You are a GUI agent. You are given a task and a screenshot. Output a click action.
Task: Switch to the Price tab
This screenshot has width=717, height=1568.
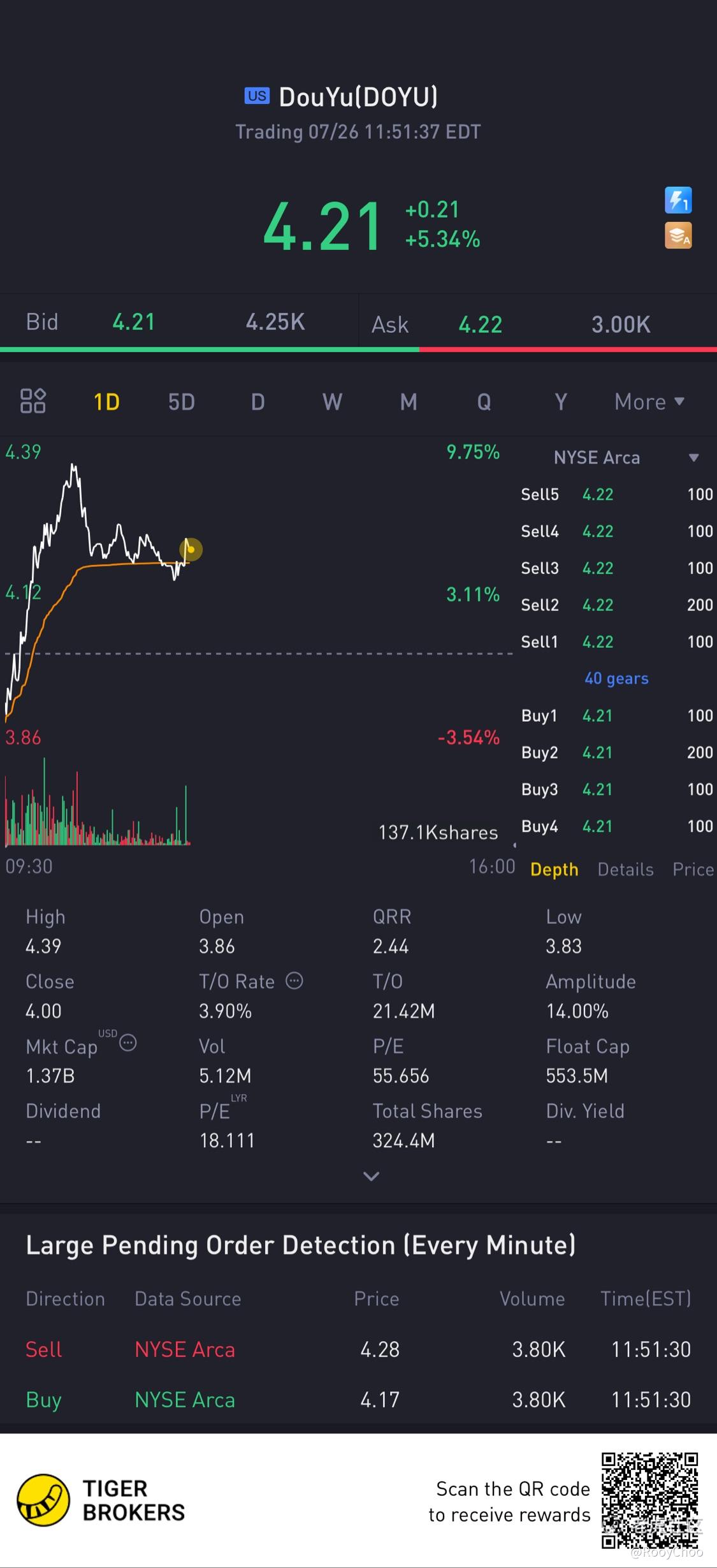(693, 869)
